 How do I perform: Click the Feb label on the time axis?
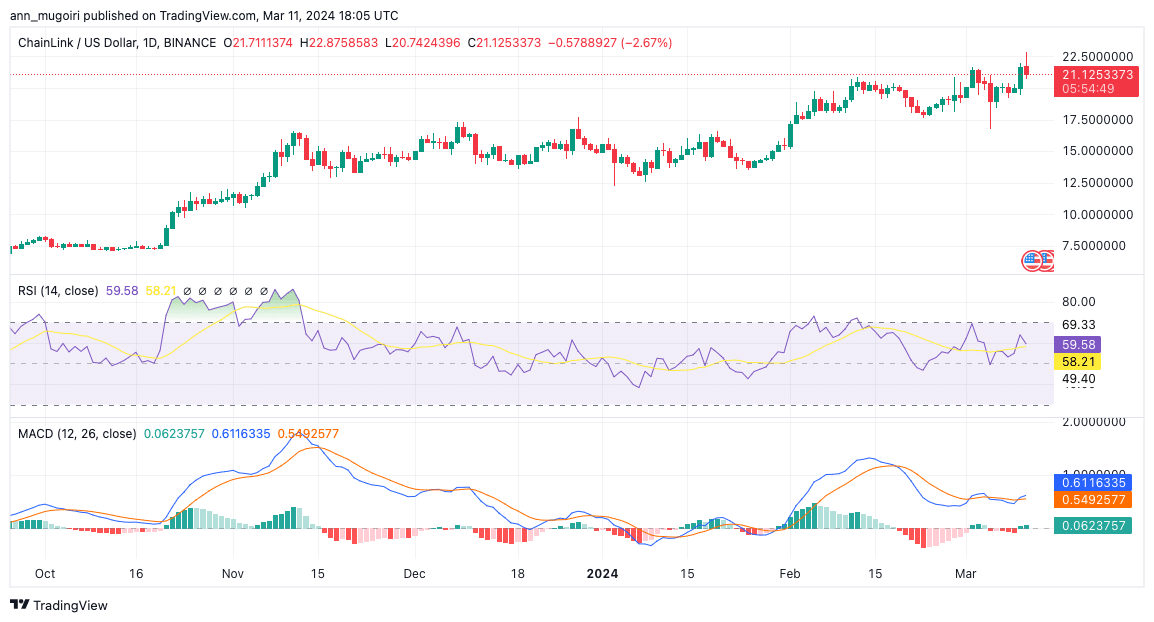(x=790, y=574)
